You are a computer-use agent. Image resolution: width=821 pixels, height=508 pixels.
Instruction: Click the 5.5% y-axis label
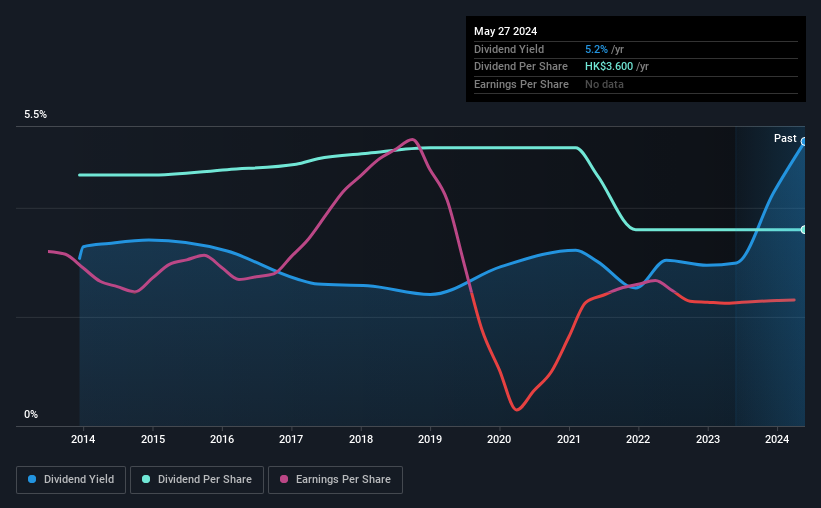pos(35,115)
